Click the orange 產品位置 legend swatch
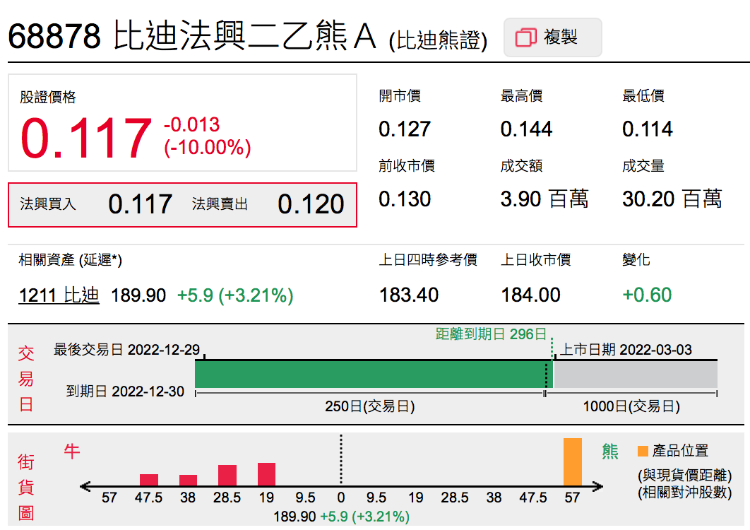750x530 pixels. (643, 451)
